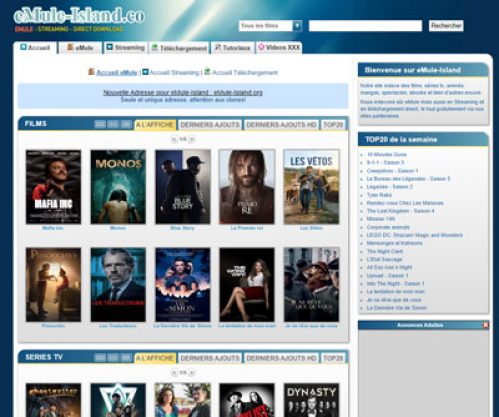The image size is (499, 417).
Task: Switch Films section to first view-mode icon
Action: pyautogui.click(x=100, y=124)
